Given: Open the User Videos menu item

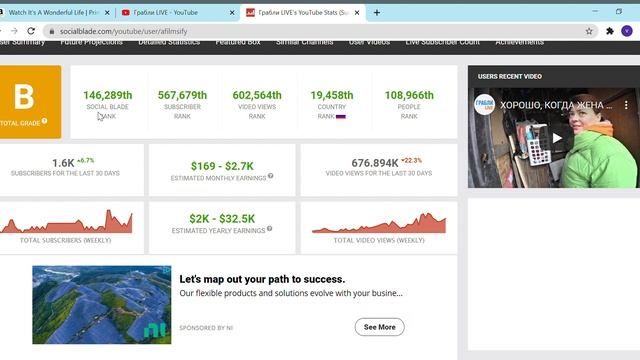Looking at the screenshot, I should click(x=369, y=42).
